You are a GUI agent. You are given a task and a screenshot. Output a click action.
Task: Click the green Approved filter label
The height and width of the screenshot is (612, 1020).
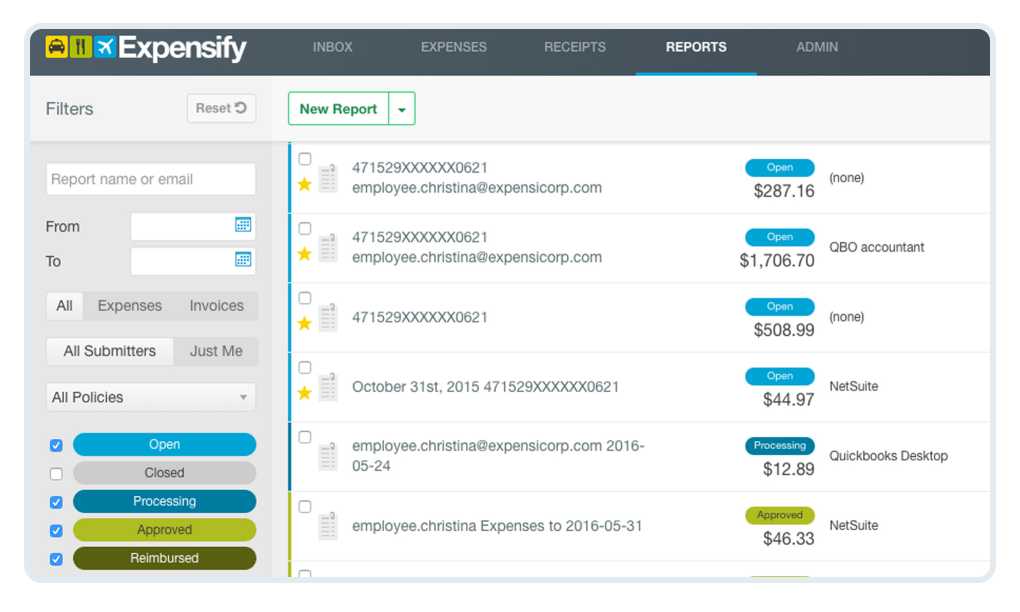coord(165,529)
